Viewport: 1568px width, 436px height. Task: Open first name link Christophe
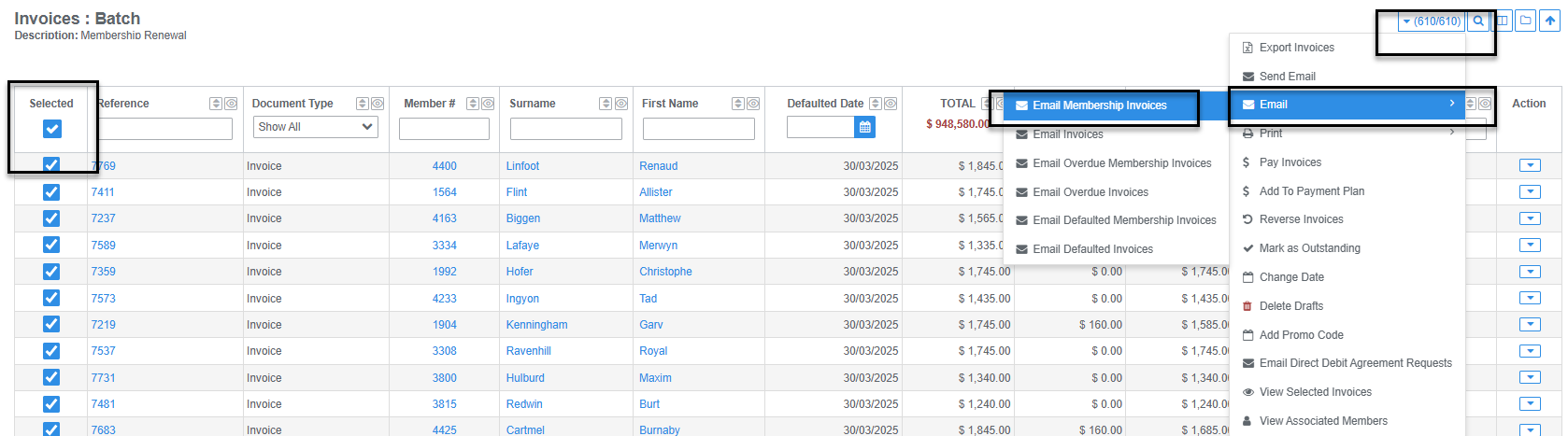click(665, 272)
